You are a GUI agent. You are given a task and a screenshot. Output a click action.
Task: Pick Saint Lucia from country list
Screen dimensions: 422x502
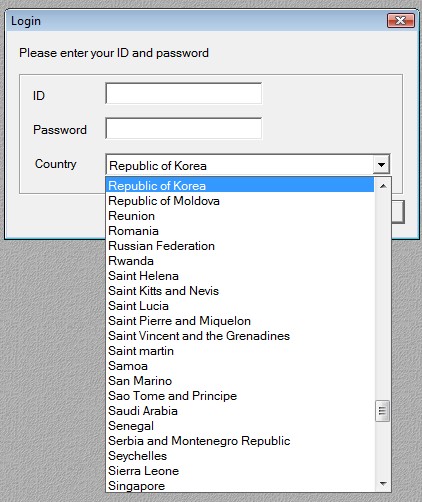[x=240, y=306]
